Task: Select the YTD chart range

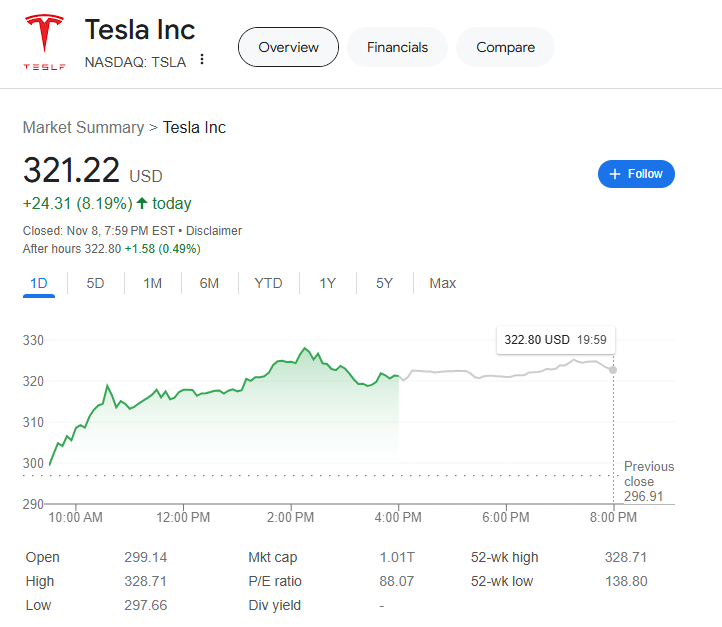Action: (268, 283)
